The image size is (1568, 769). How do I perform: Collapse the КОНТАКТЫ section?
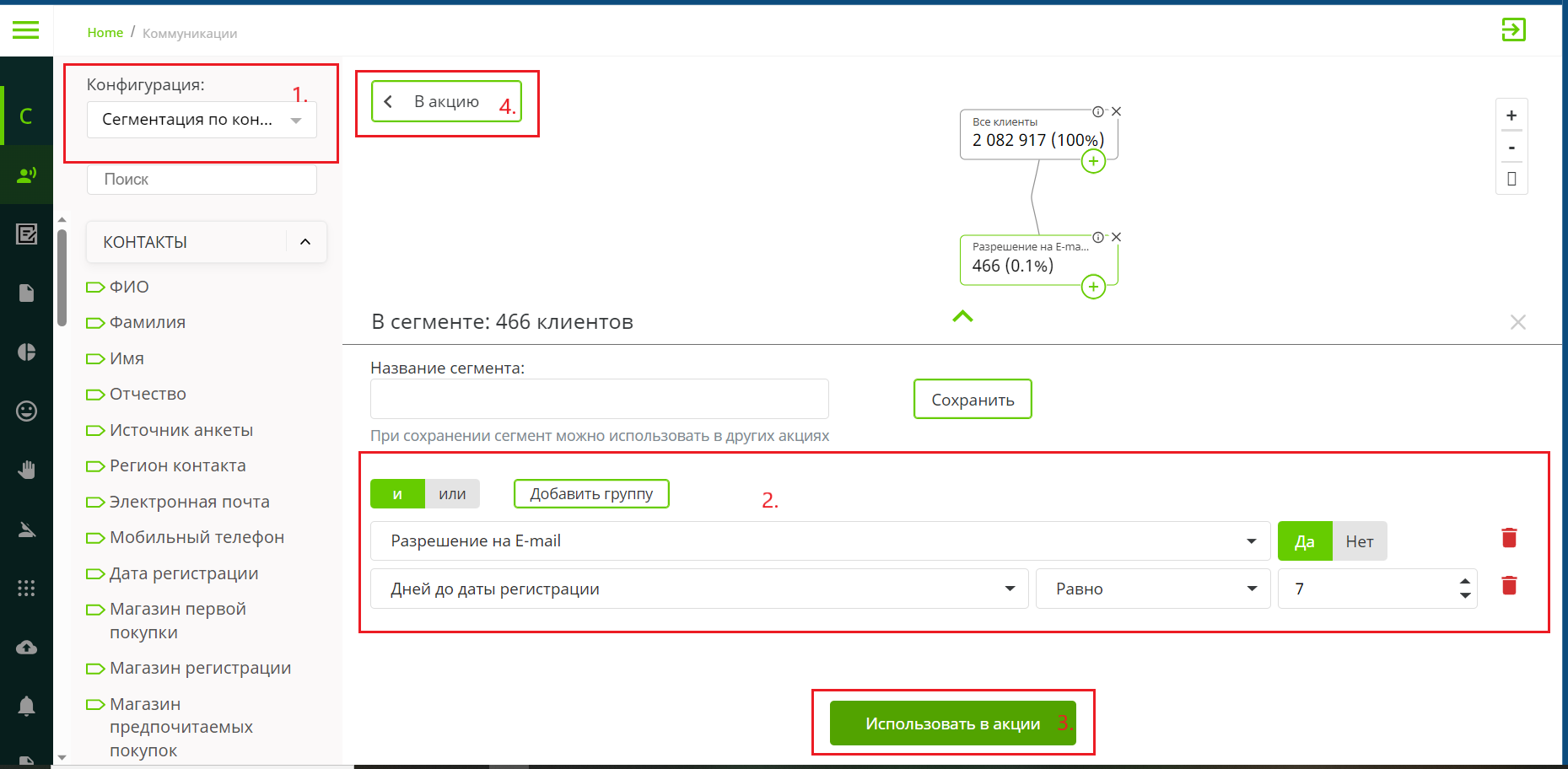coord(305,242)
